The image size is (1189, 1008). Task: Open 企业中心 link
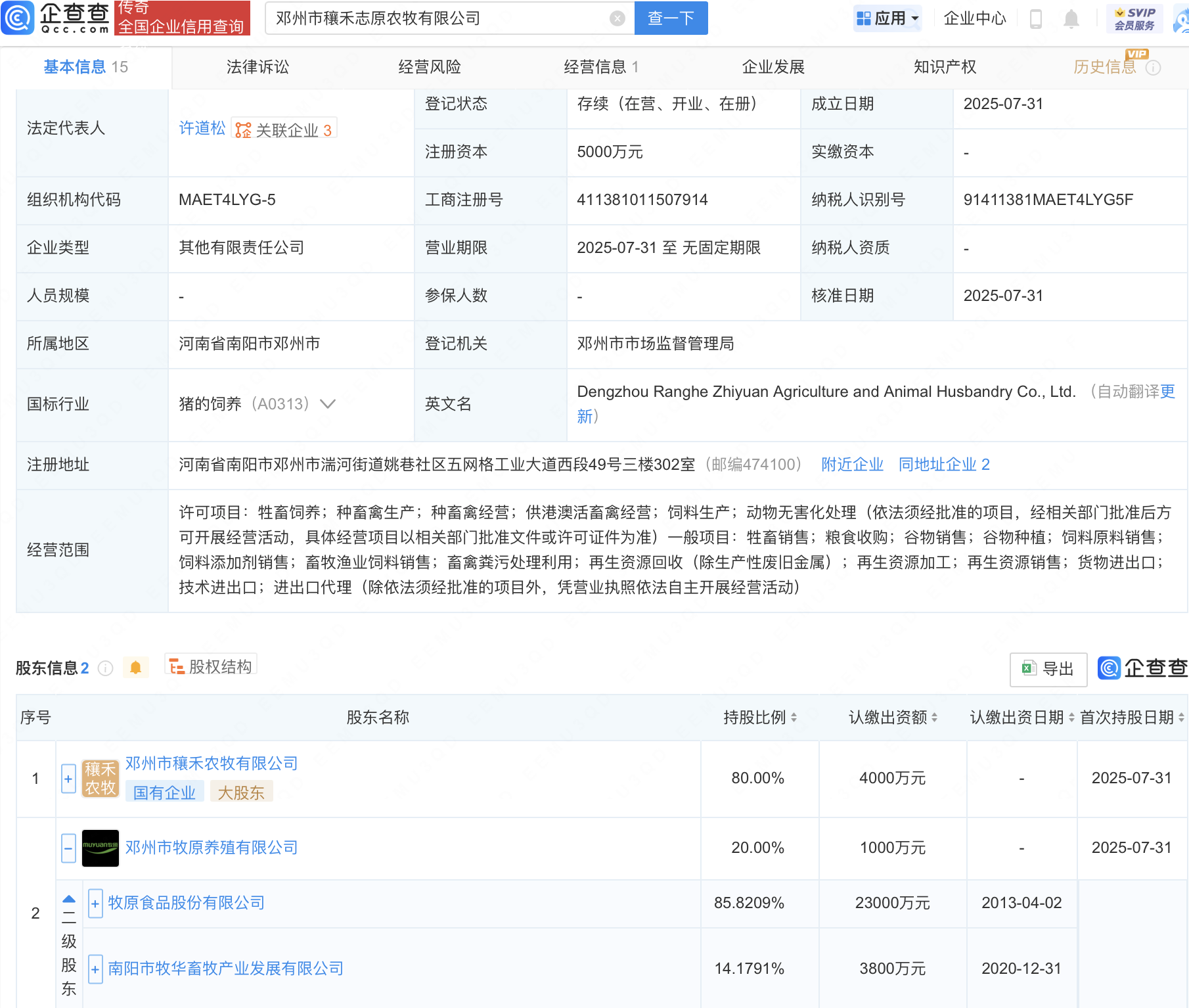tap(975, 18)
